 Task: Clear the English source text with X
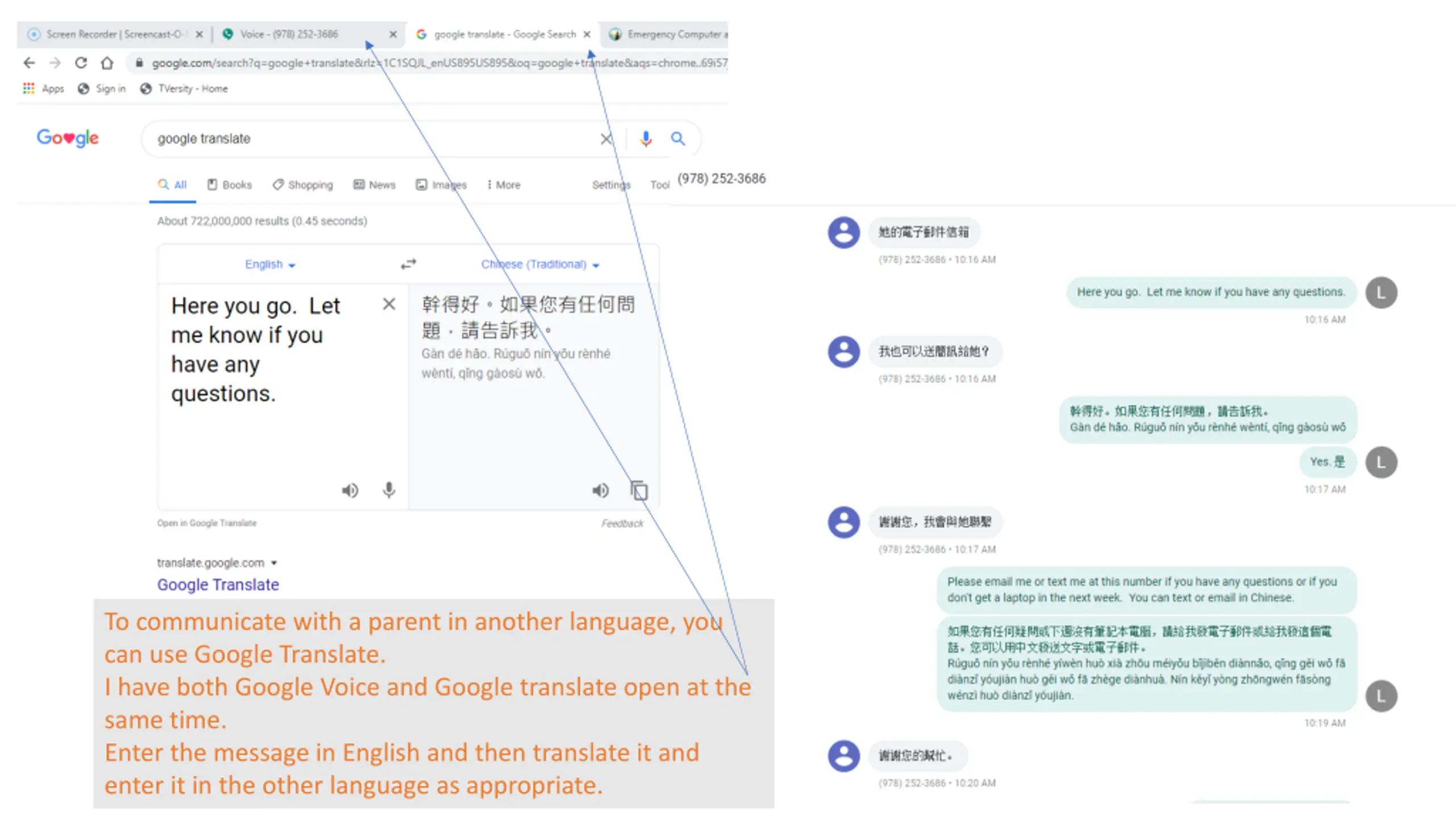(389, 304)
